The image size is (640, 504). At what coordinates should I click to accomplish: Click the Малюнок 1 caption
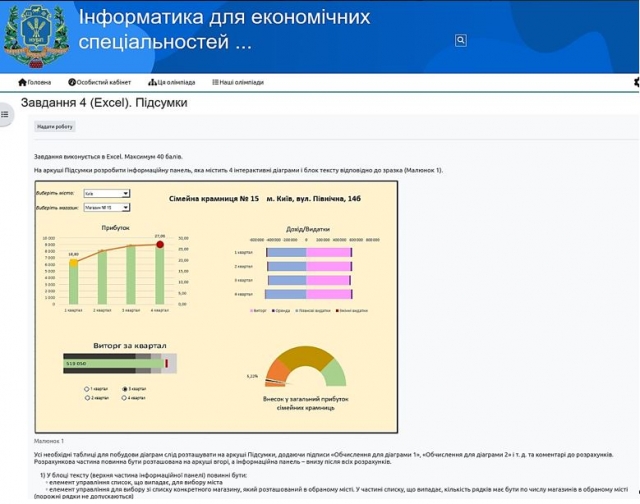pos(49,441)
